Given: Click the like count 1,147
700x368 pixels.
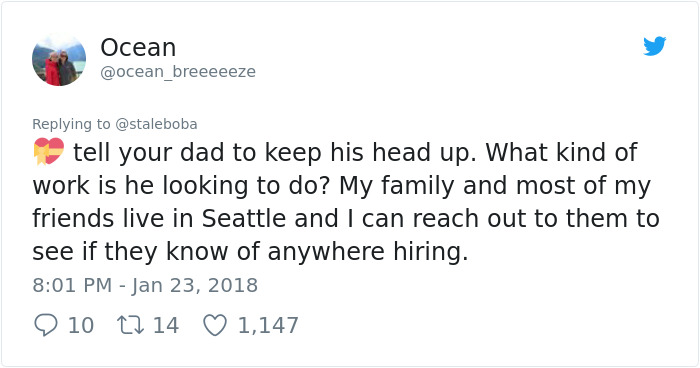Looking at the screenshot, I should [x=268, y=325].
